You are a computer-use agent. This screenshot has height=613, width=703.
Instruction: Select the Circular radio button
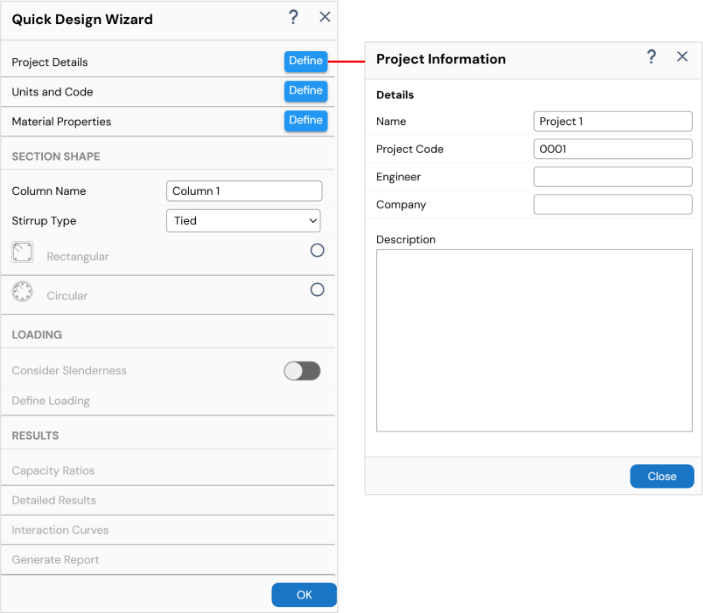point(317,290)
